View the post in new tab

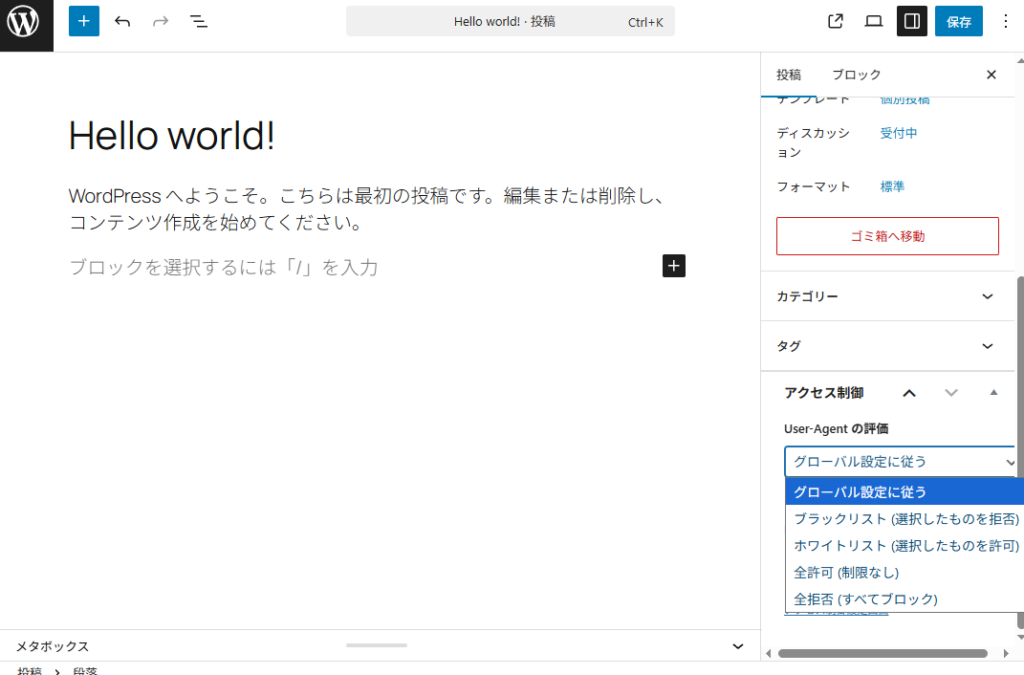pos(836,21)
